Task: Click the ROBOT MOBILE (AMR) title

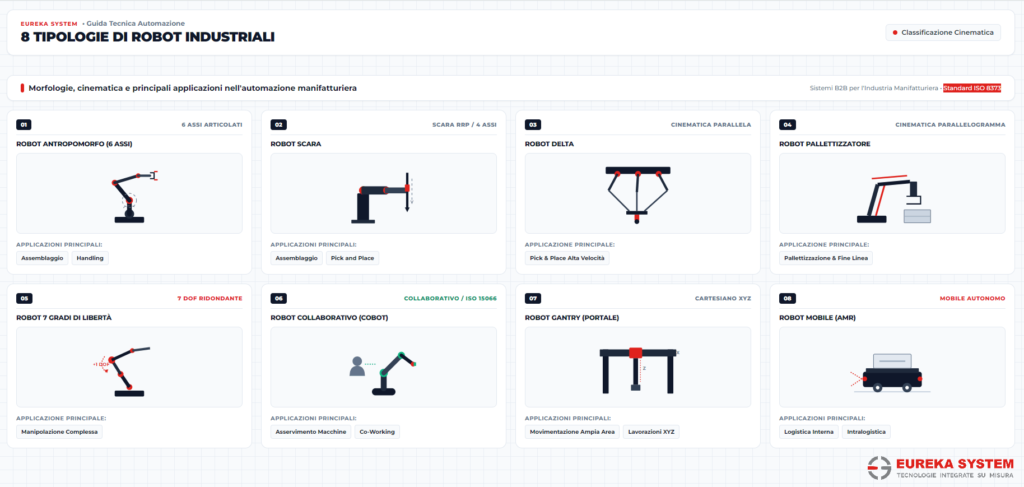Action: click(818, 317)
